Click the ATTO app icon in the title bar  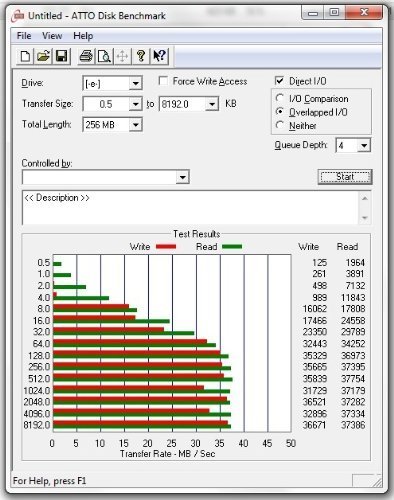click(18, 16)
